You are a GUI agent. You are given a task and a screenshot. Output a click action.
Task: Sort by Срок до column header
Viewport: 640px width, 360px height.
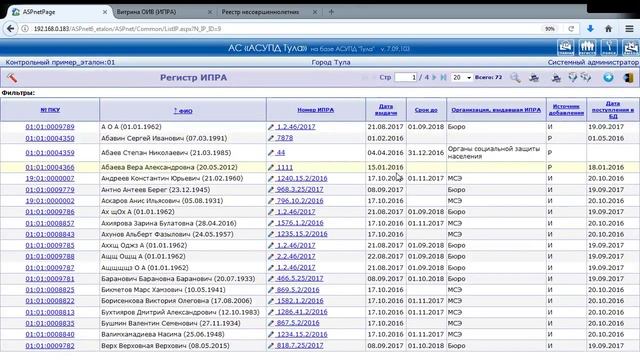(x=426, y=110)
